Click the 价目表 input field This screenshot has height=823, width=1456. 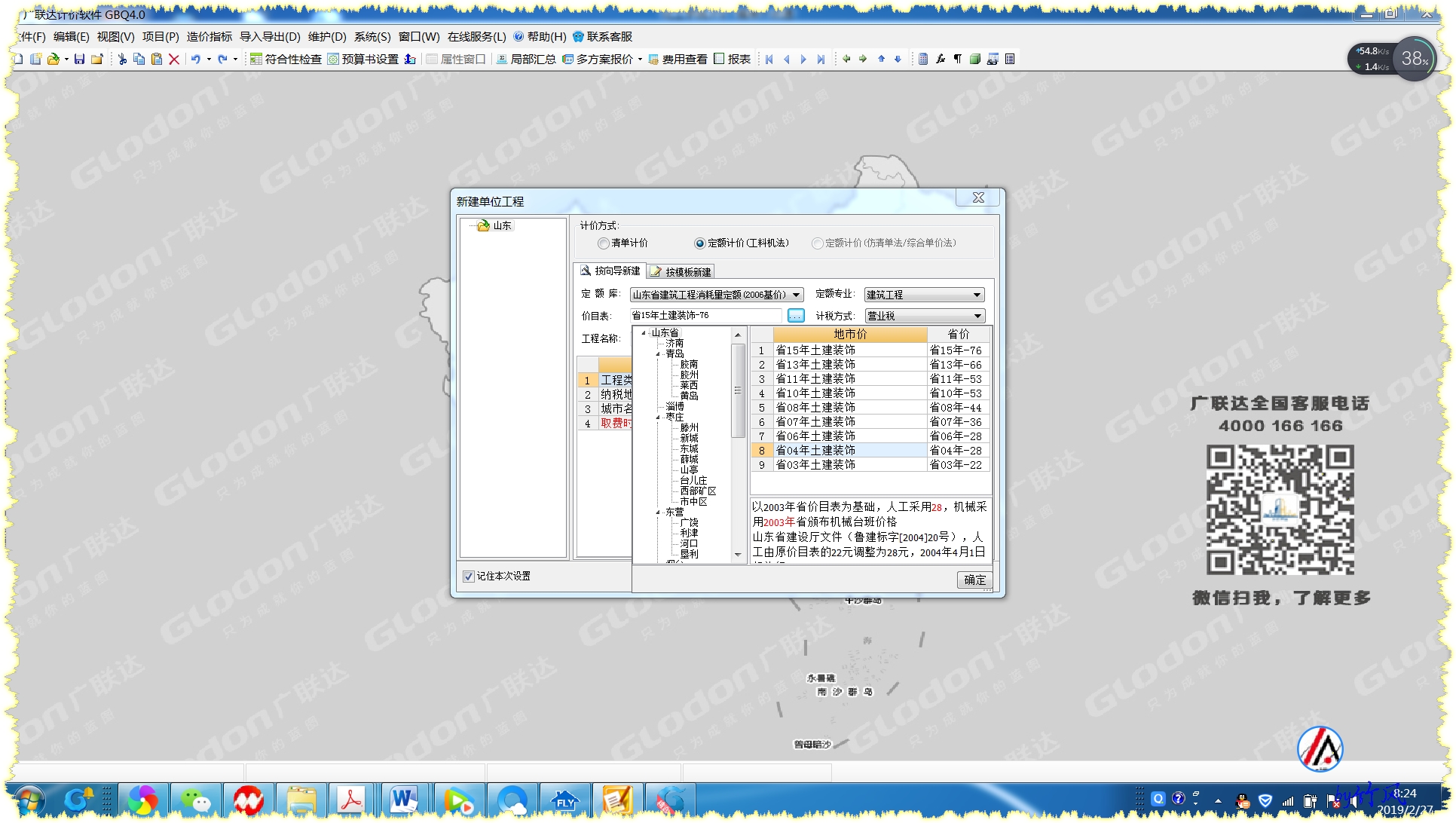tap(705, 316)
